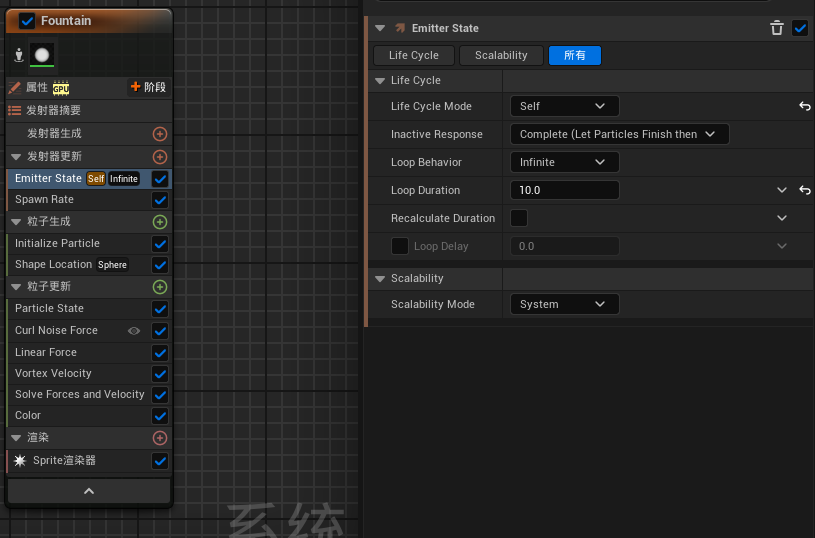This screenshot has height=538, width=815.
Task: Toggle the Fountain emitter enabled checkbox
Action: [27, 21]
